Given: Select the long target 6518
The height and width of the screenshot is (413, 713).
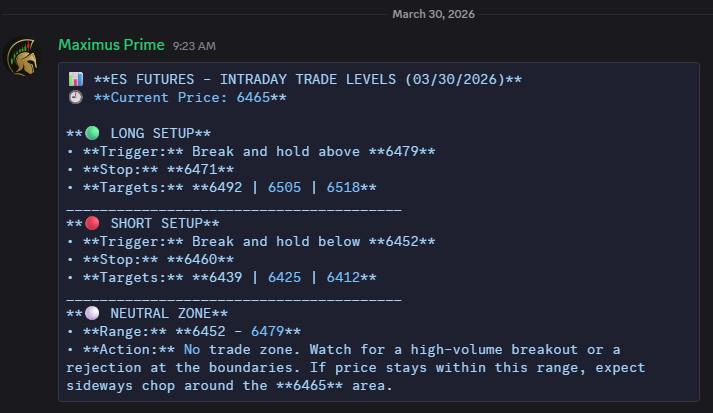Looking at the screenshot, I should point(343,187).
